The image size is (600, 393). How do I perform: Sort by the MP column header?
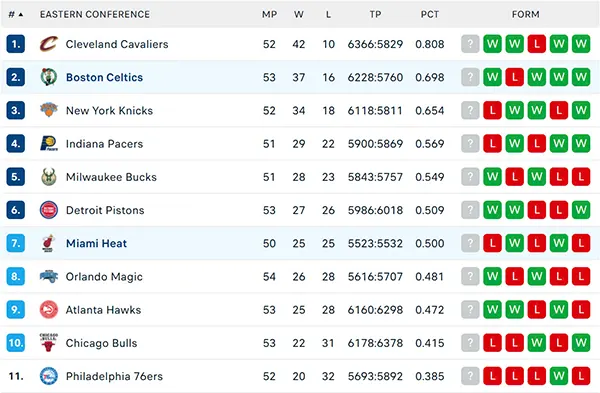click(x=269, y=15)
